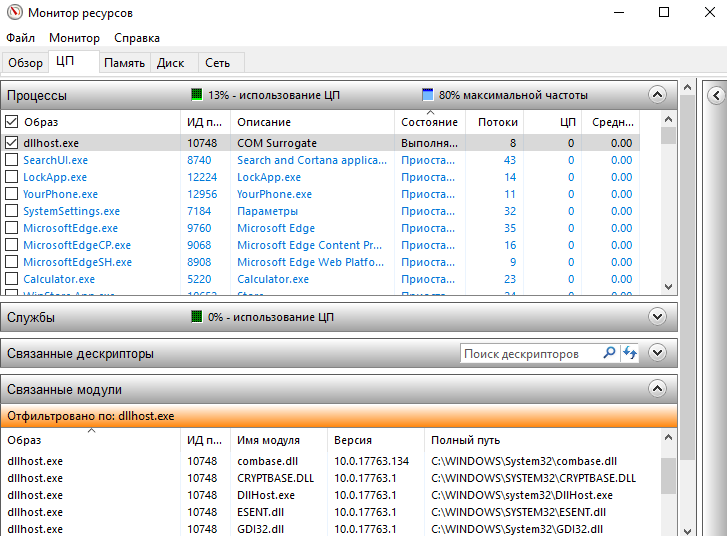
Task: Collapse the Связанные модули section
Action: 657,389
